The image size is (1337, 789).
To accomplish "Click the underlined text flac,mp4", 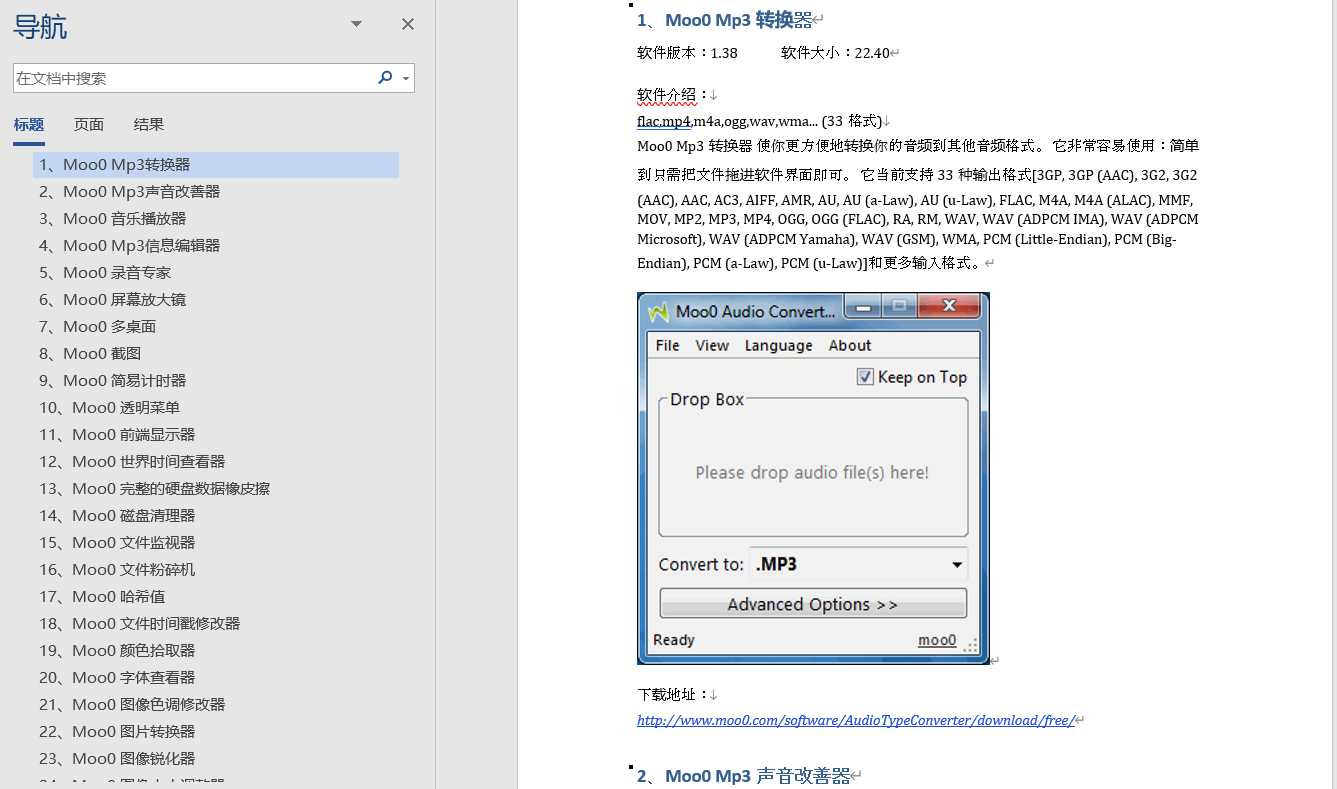I will [664, 121].
